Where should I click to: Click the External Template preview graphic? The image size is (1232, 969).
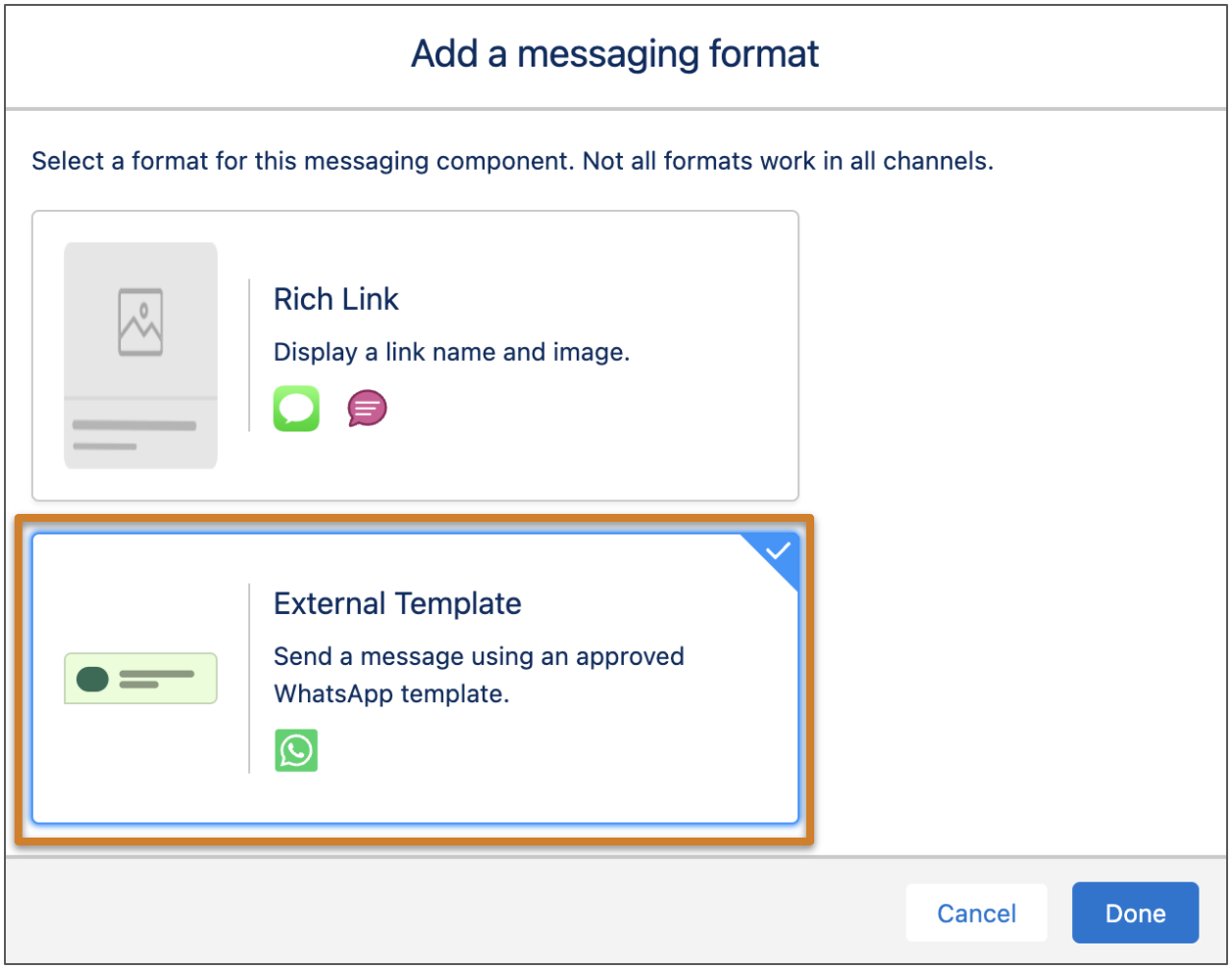pos(140,678)
